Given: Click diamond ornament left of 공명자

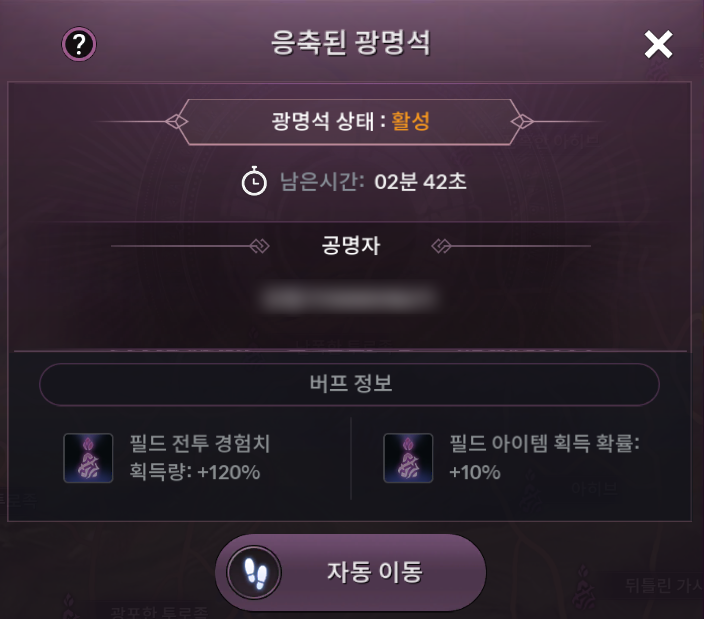Looking at the screenshot, I should click(259, 246).
